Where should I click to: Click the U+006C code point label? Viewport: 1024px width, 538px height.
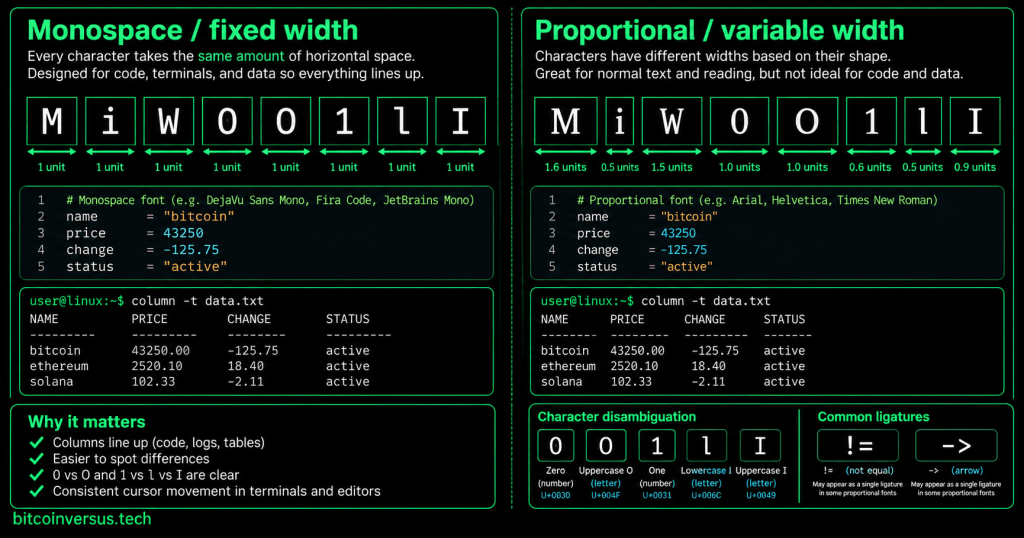[x=706, y=496]
